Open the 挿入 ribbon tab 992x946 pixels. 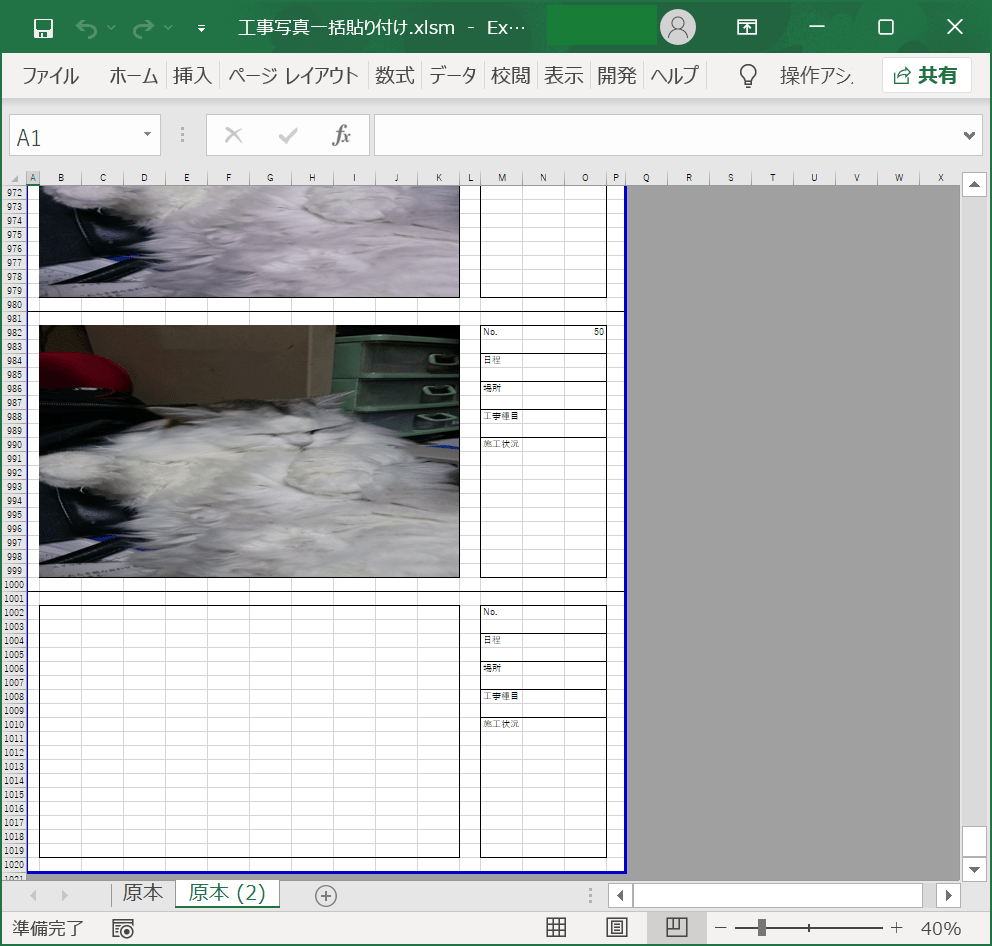pyautogui.click(x=192, y=76)
